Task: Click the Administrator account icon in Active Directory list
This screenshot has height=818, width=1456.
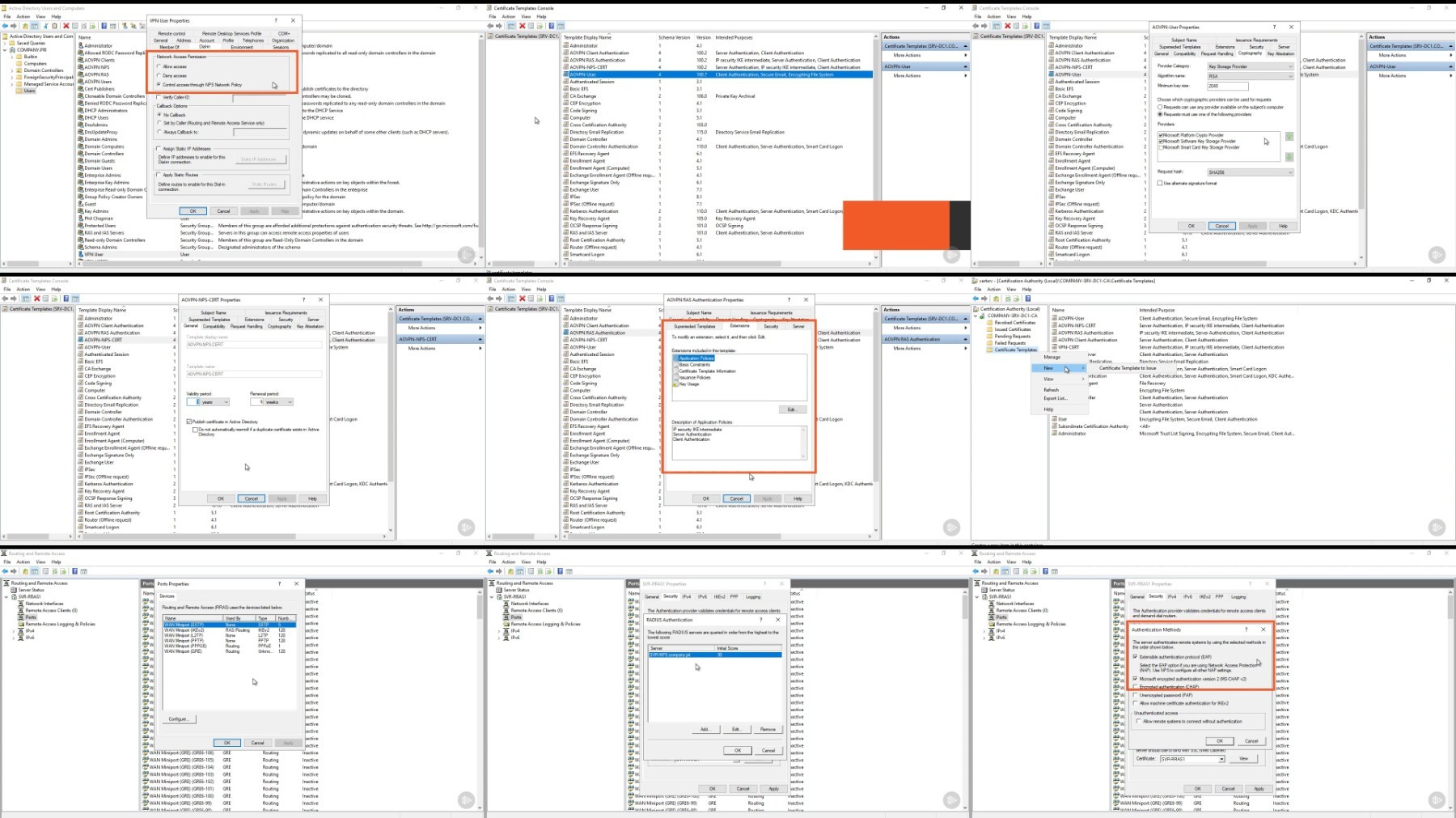Action: pyautogui.click(x=81, y=45)
